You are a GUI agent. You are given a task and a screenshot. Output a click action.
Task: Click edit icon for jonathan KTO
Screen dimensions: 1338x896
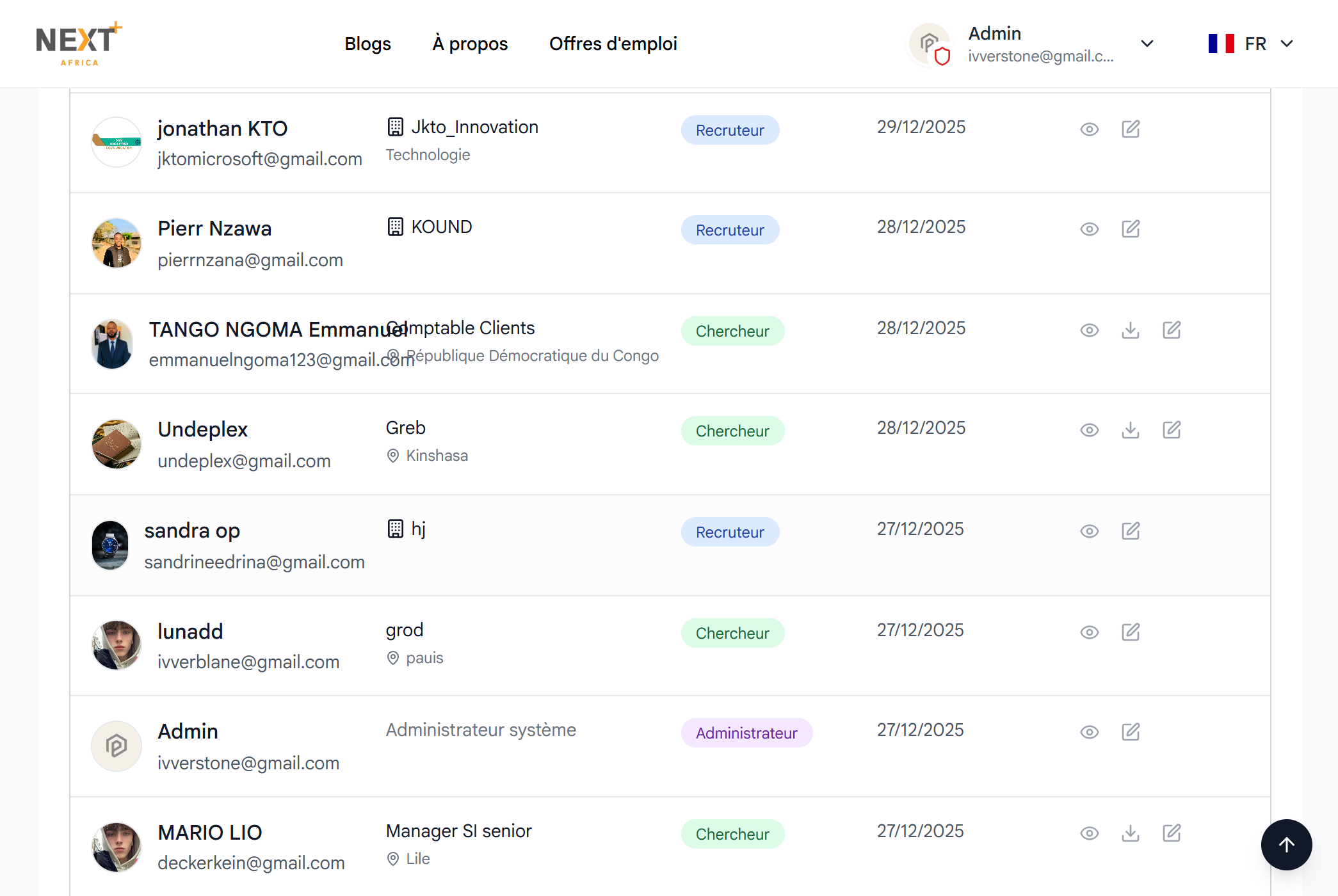pos(1131,129)
